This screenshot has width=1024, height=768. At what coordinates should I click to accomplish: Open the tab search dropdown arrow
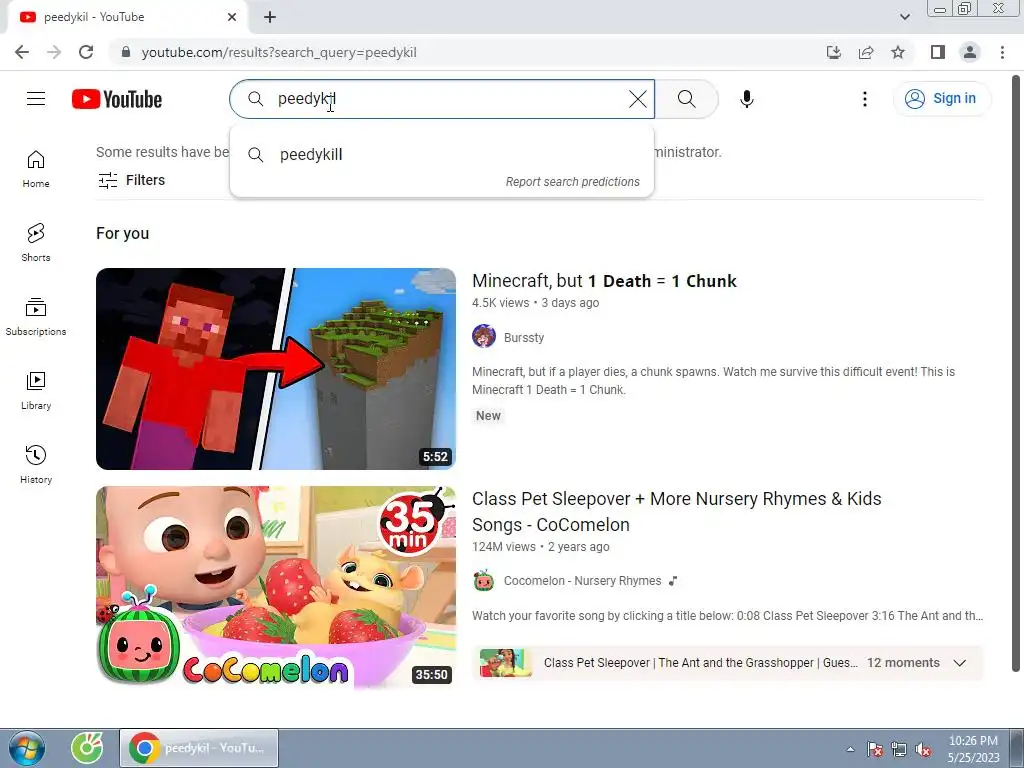tap(904, 17)
